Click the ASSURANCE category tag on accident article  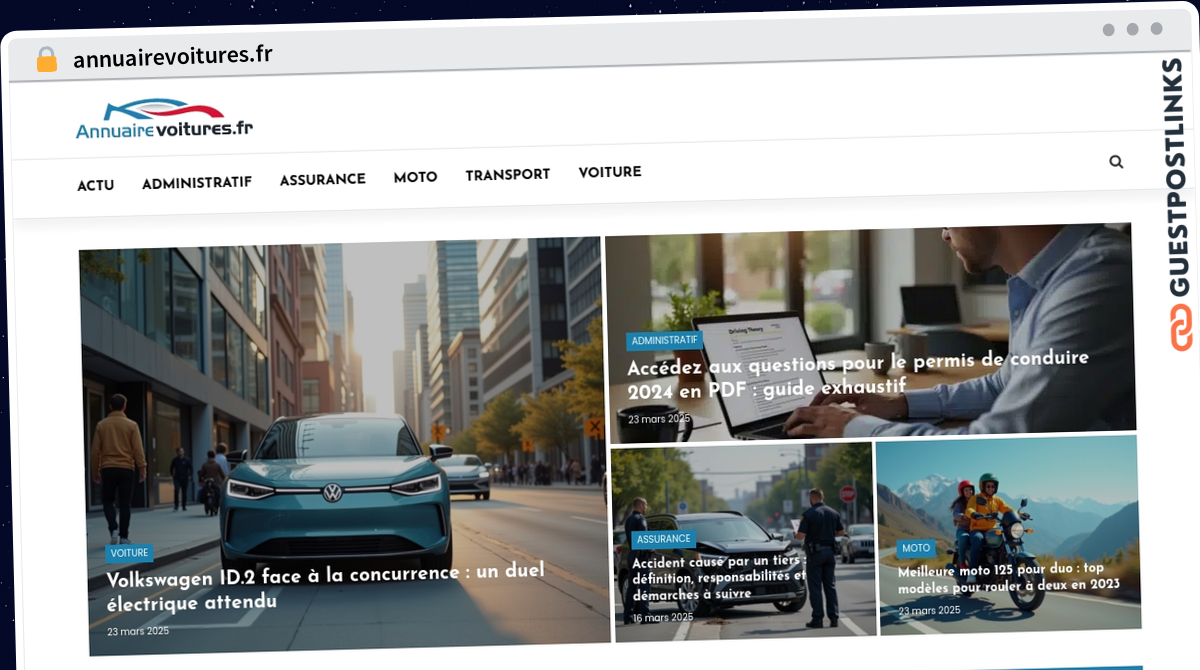click(664, 539)
